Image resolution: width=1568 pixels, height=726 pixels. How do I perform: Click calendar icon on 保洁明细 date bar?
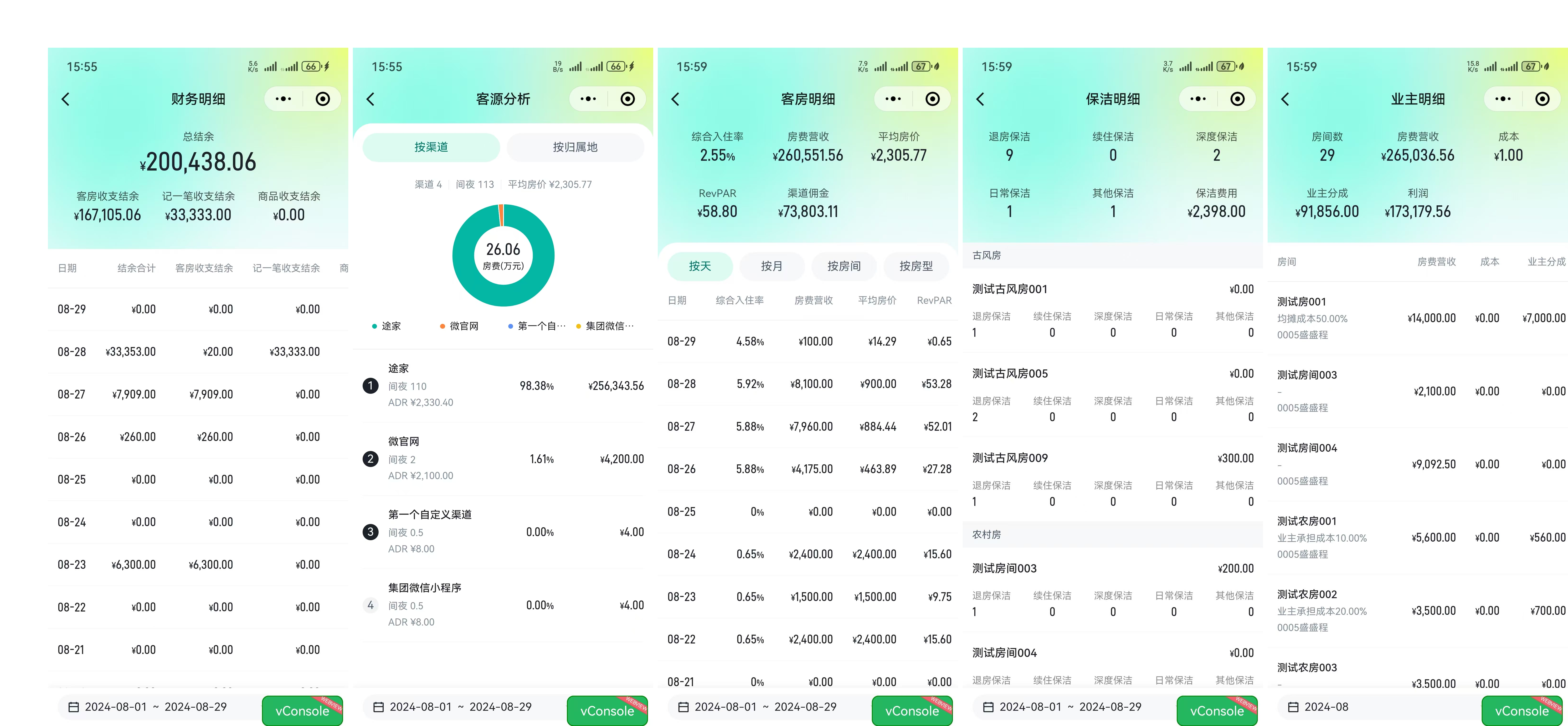[x=988, y=707]
